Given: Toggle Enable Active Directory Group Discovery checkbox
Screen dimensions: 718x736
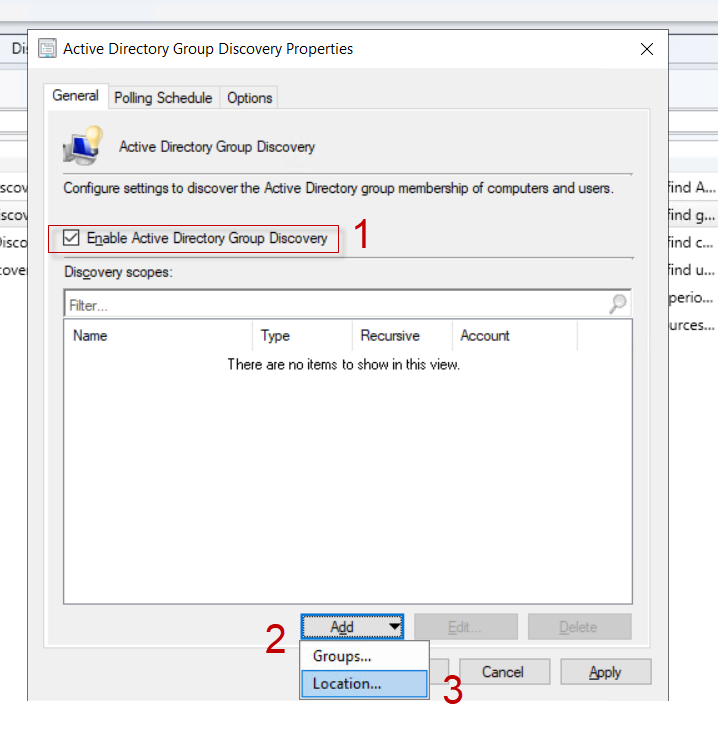Looking at the screenshot, I should (x=71, y=238).
